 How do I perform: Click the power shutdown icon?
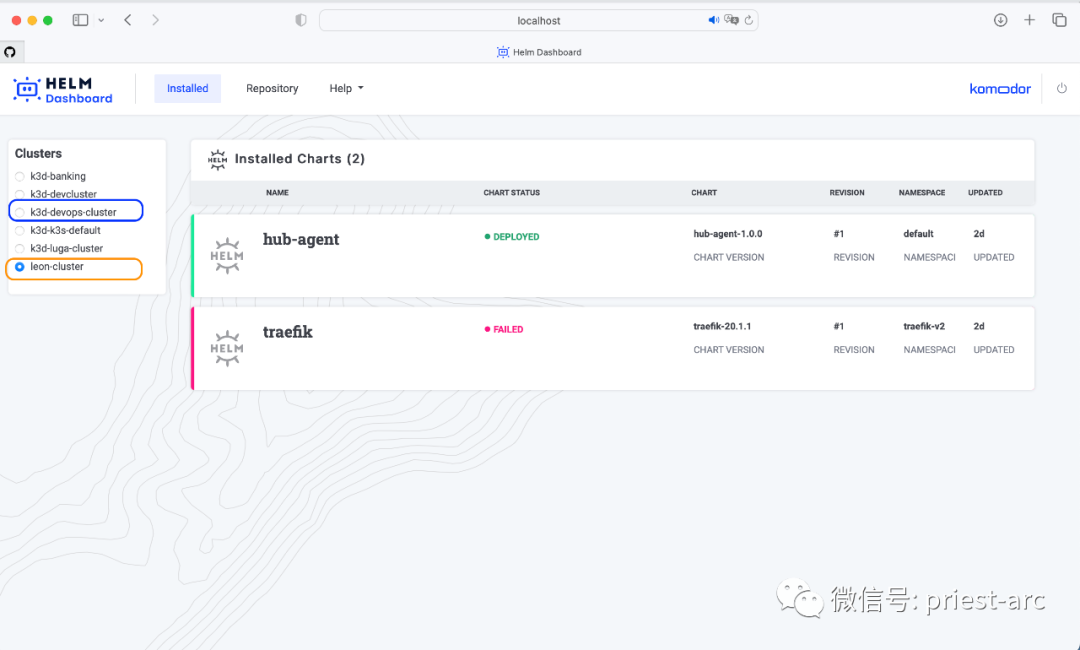coord(1061,88)
